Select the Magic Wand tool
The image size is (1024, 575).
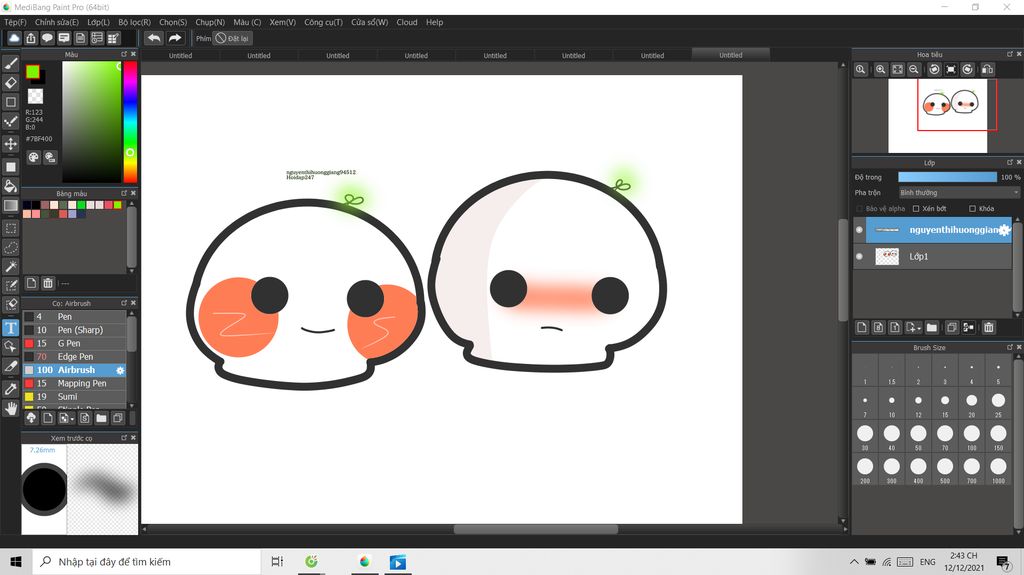coord(10,267)
